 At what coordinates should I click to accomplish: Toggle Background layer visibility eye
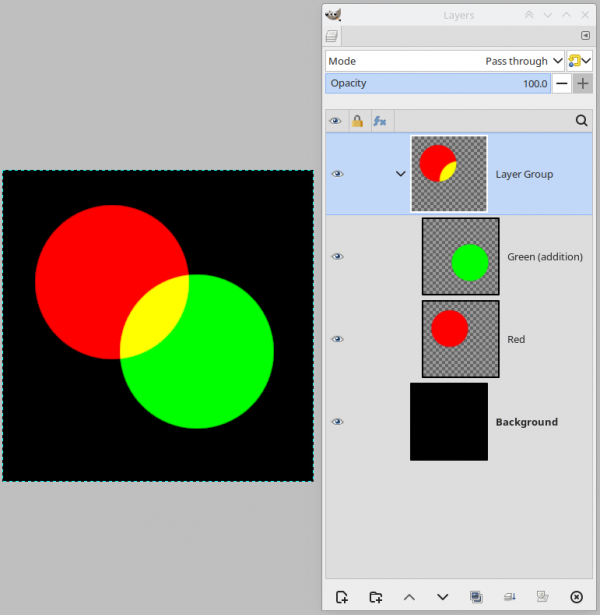click(337, 422)
